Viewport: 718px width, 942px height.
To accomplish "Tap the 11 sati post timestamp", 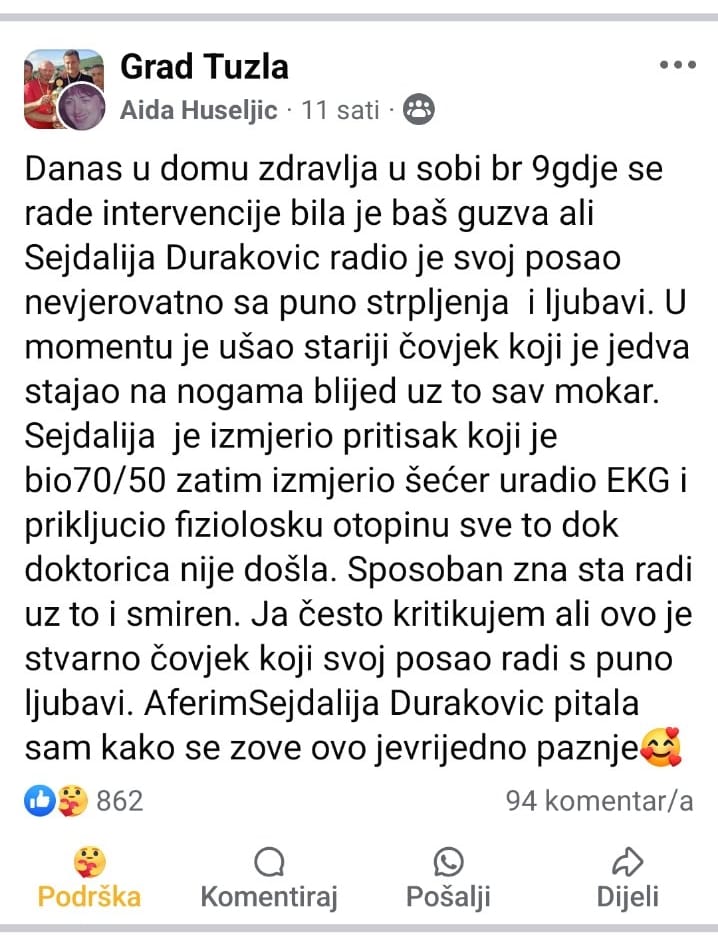I will (x=340, y=110).
